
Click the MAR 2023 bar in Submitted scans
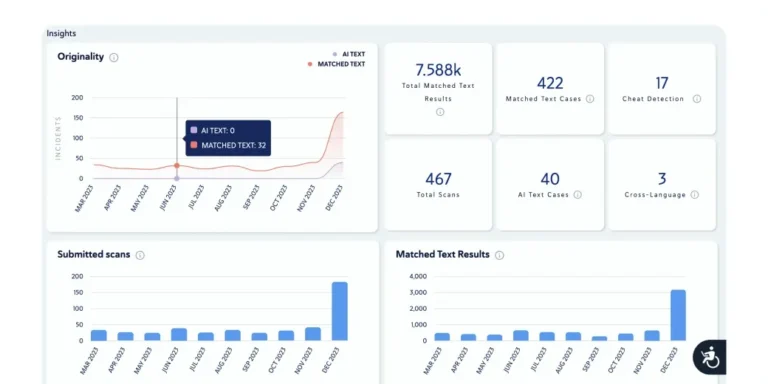click(x=98, y=335)
